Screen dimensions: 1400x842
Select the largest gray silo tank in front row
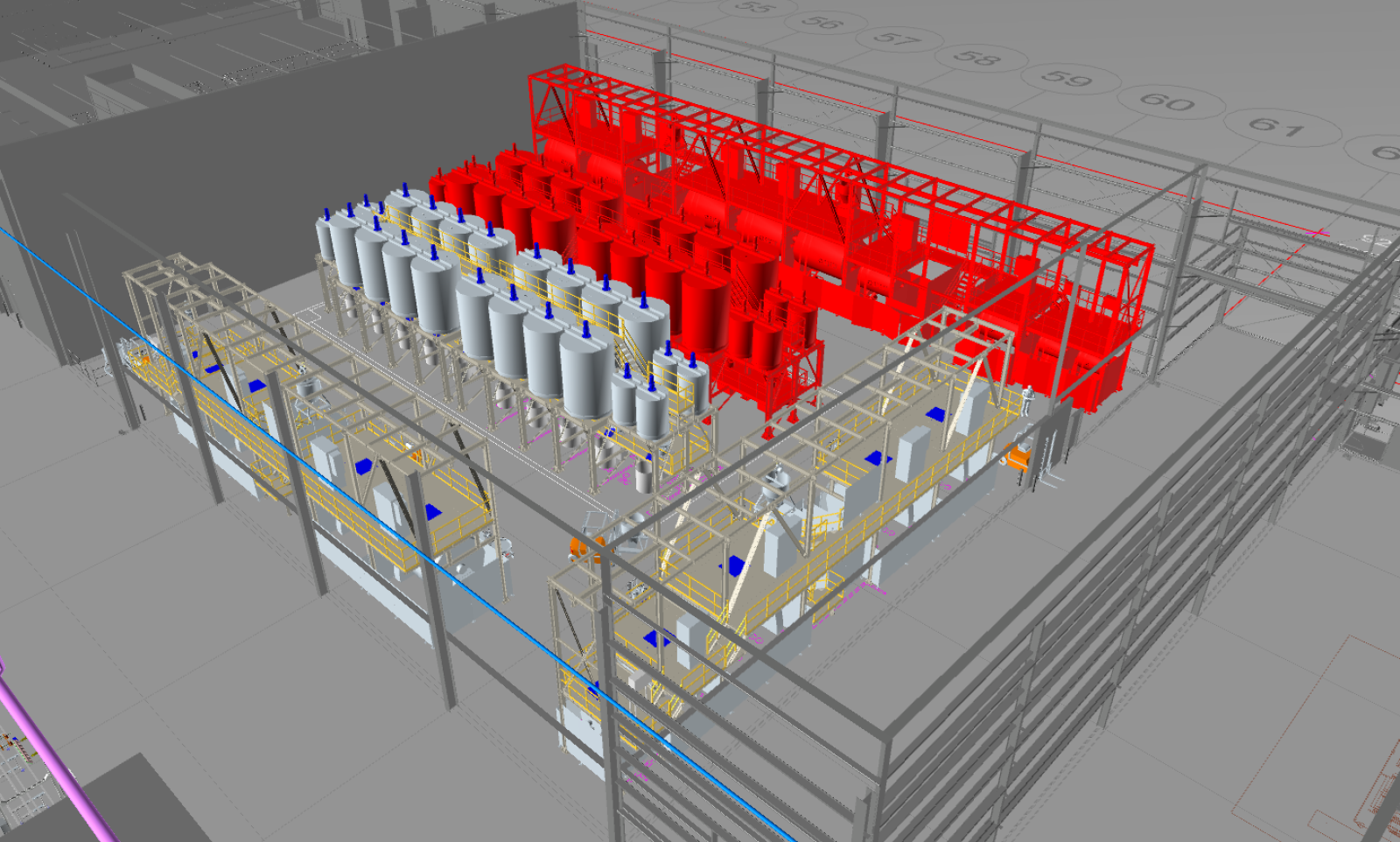click(x=584, y=376)
